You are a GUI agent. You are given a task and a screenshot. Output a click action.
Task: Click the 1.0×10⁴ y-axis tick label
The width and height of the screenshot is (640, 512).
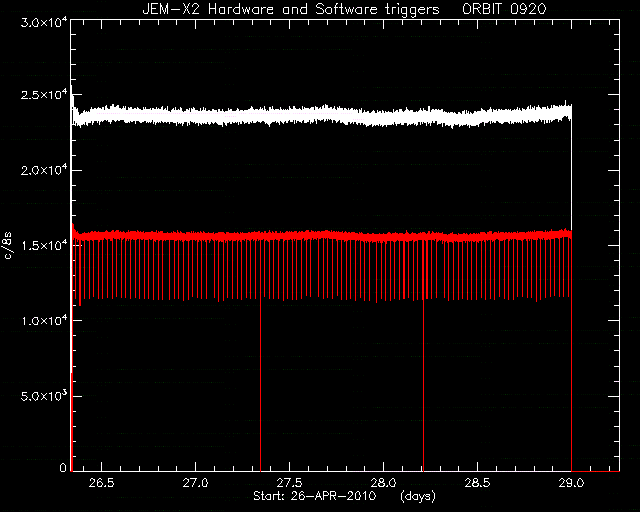43,321
